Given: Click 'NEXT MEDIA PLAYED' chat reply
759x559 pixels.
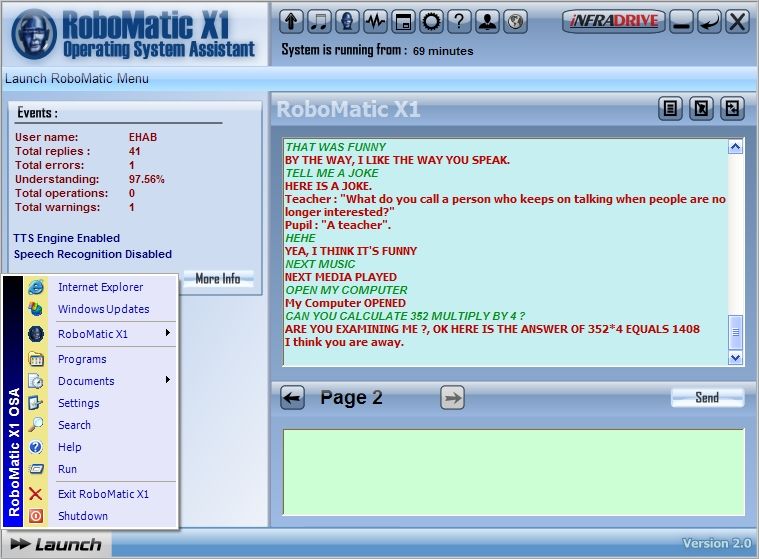Looking at the screenshot, I should point(341,277).
